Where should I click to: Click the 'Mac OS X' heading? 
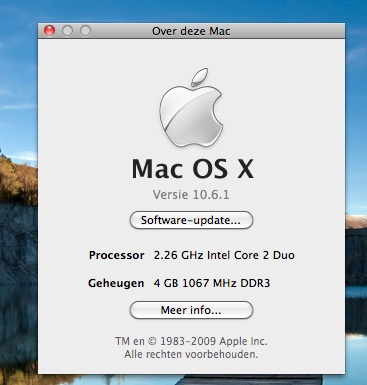coord(193,169)
